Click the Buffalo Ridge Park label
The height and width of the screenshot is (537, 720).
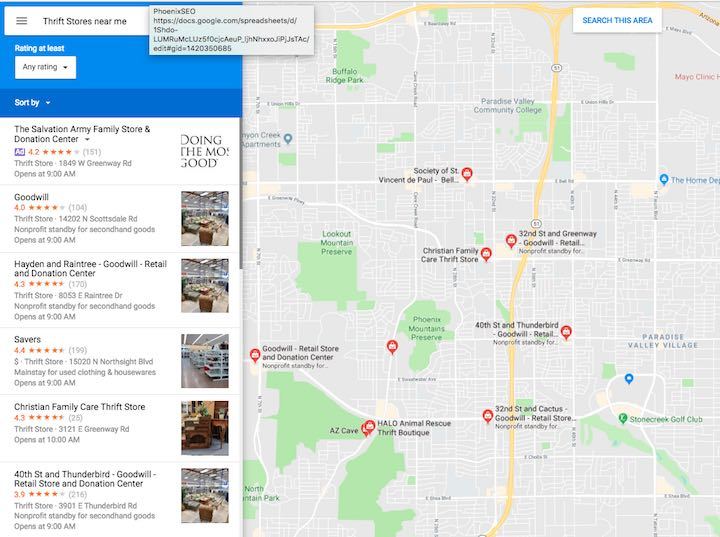[x=344, y=76]
